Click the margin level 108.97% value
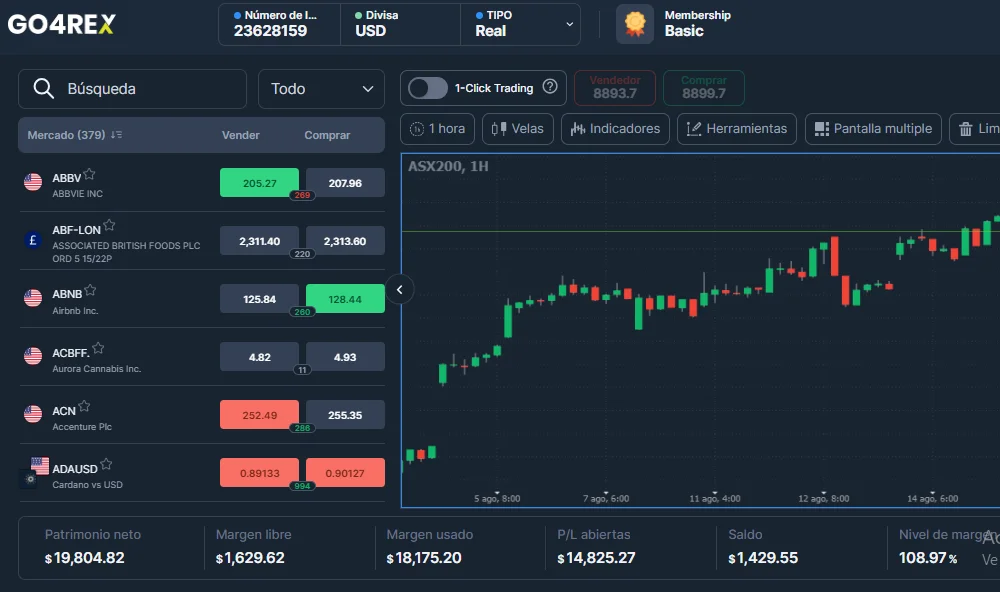Screen dimensions: 1000x592 click(928, 558)
